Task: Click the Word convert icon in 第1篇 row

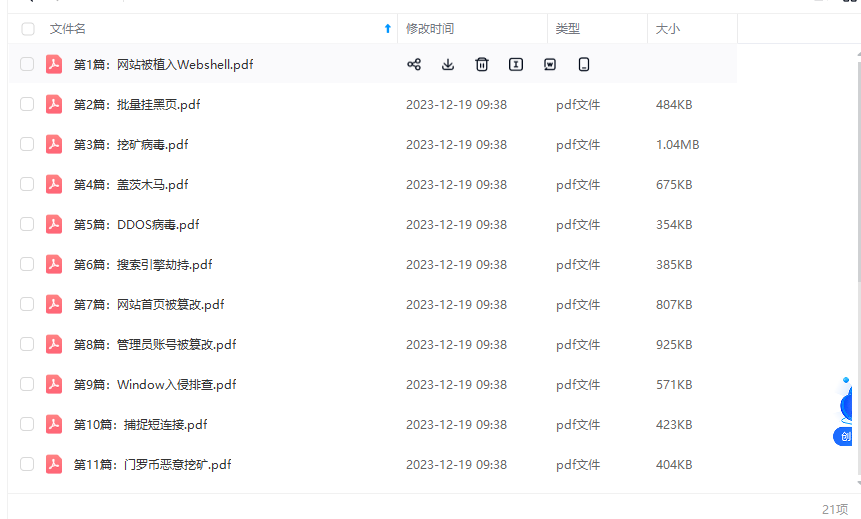Action: pyautogui.click(x=550, y=64)
